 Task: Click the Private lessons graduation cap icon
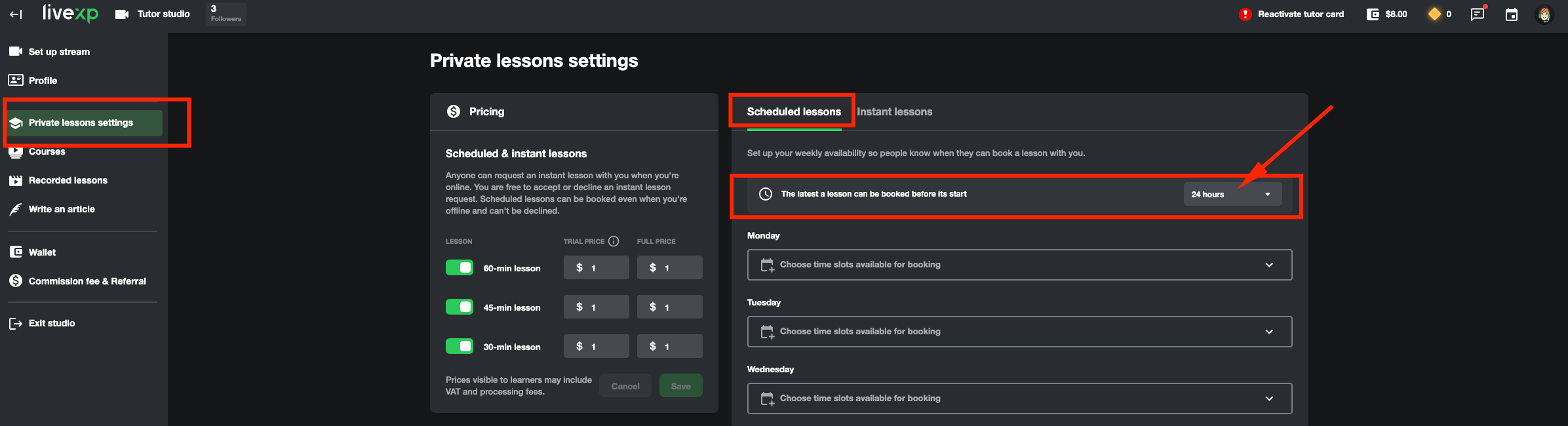[16, 123]
